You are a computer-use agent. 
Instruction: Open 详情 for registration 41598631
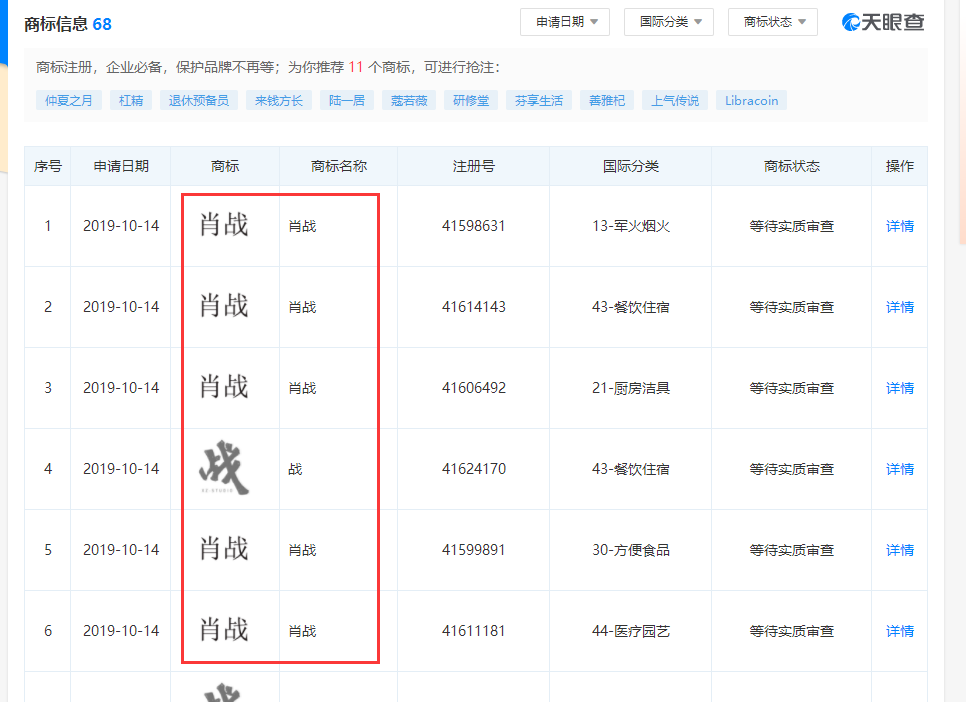[x=899, y=226]
